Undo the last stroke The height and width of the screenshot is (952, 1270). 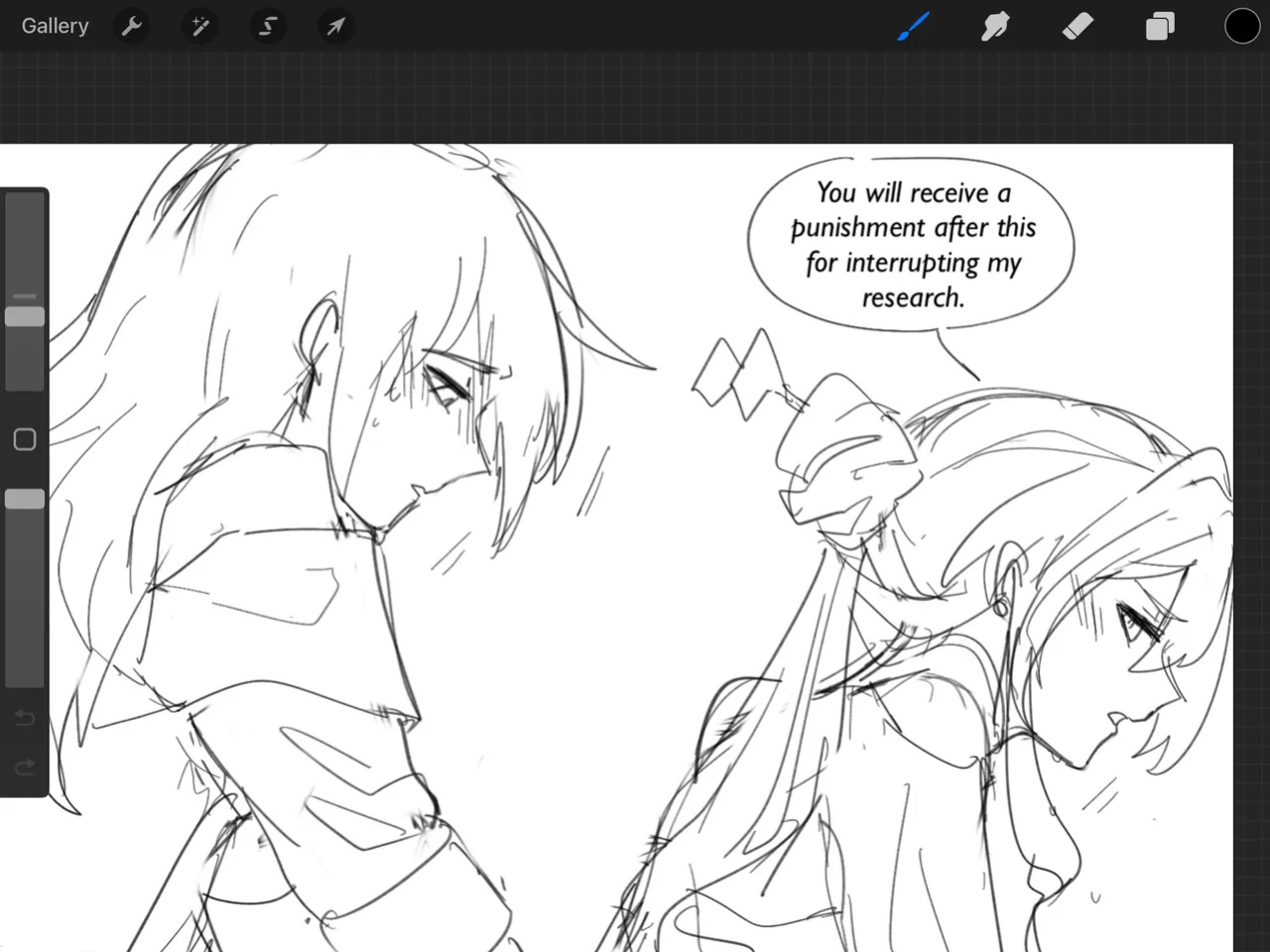(25, 717)
